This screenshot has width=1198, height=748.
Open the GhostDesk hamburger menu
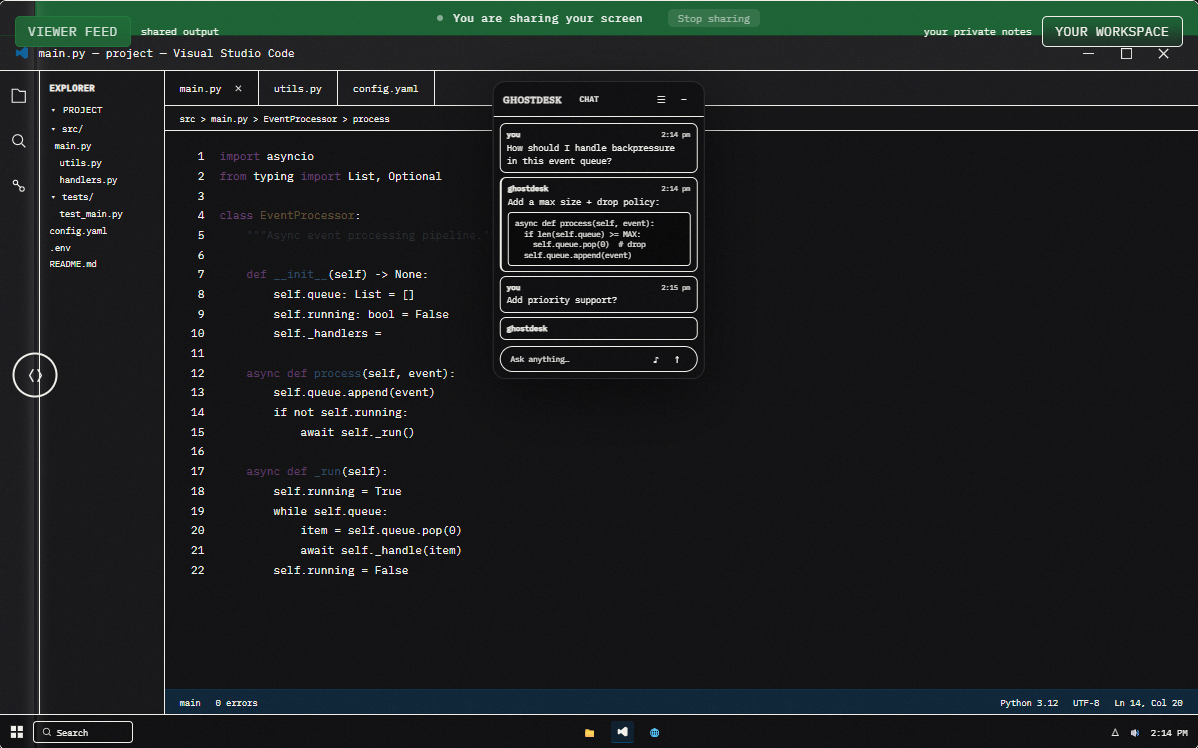[x=661, y=100]
